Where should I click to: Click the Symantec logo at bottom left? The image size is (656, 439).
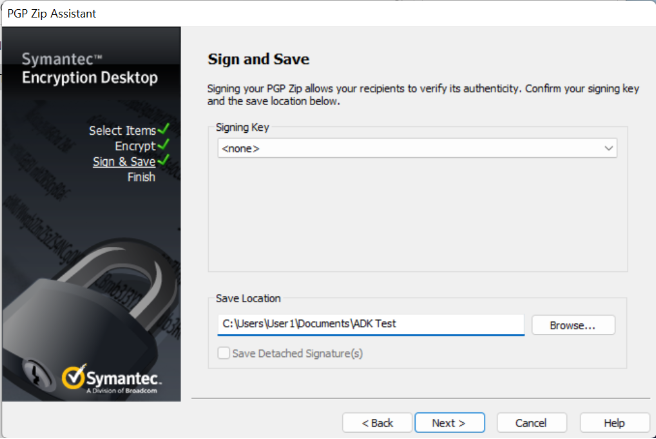(111, 378)
